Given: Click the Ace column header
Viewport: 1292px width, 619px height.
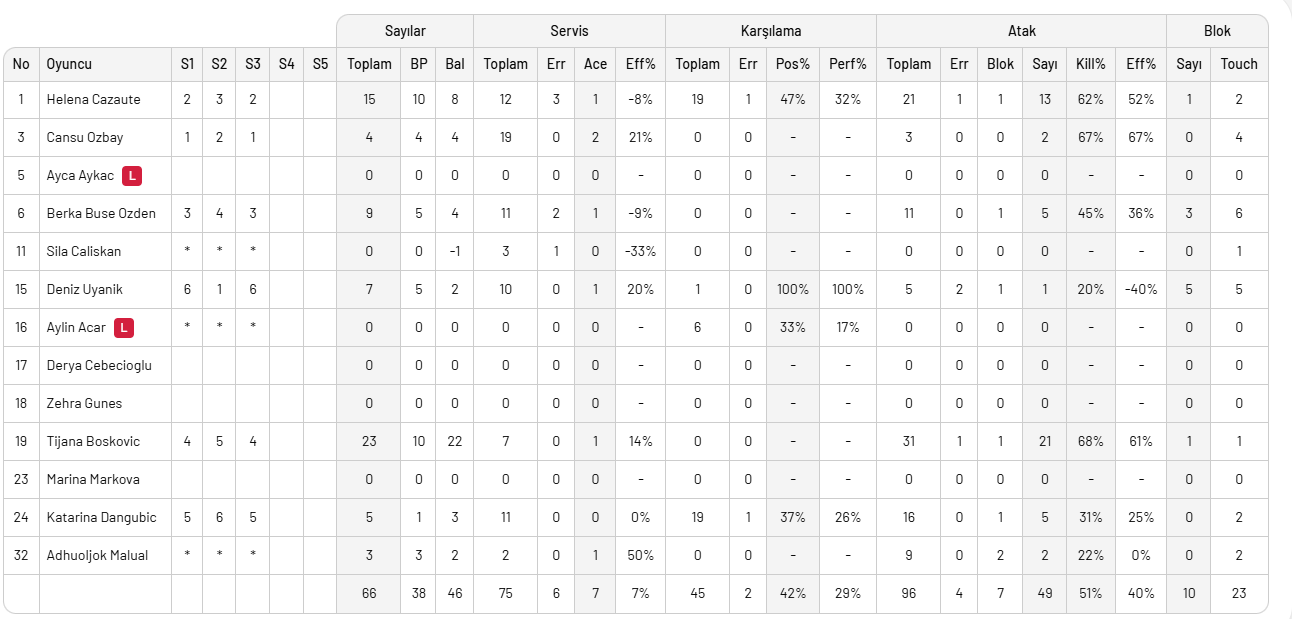Looking at the screenshot, I should pos(595,64).
